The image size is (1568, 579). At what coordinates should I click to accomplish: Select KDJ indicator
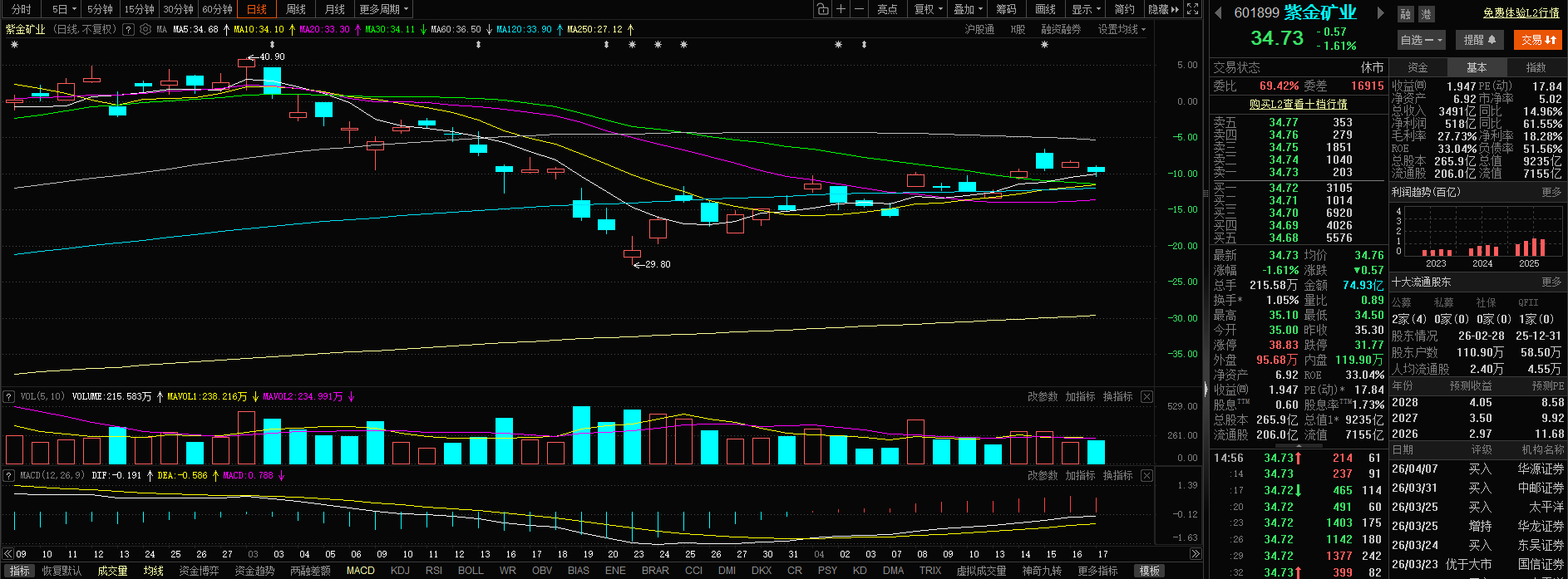pyautogui.click(x=400, y=571)
